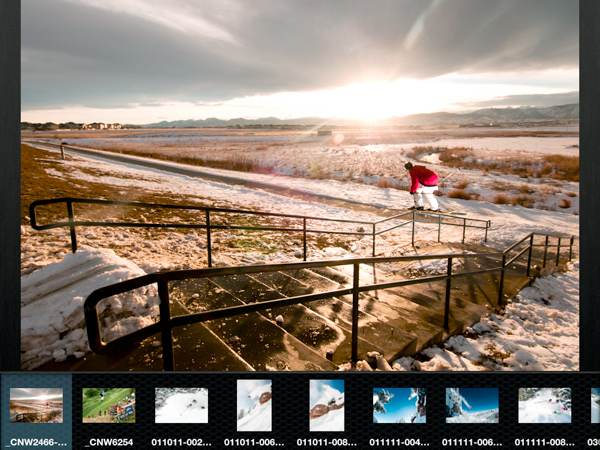Select the 011011-002 snow thumbnail image
This screenshot has height=450, width=600.
point(181,405)
